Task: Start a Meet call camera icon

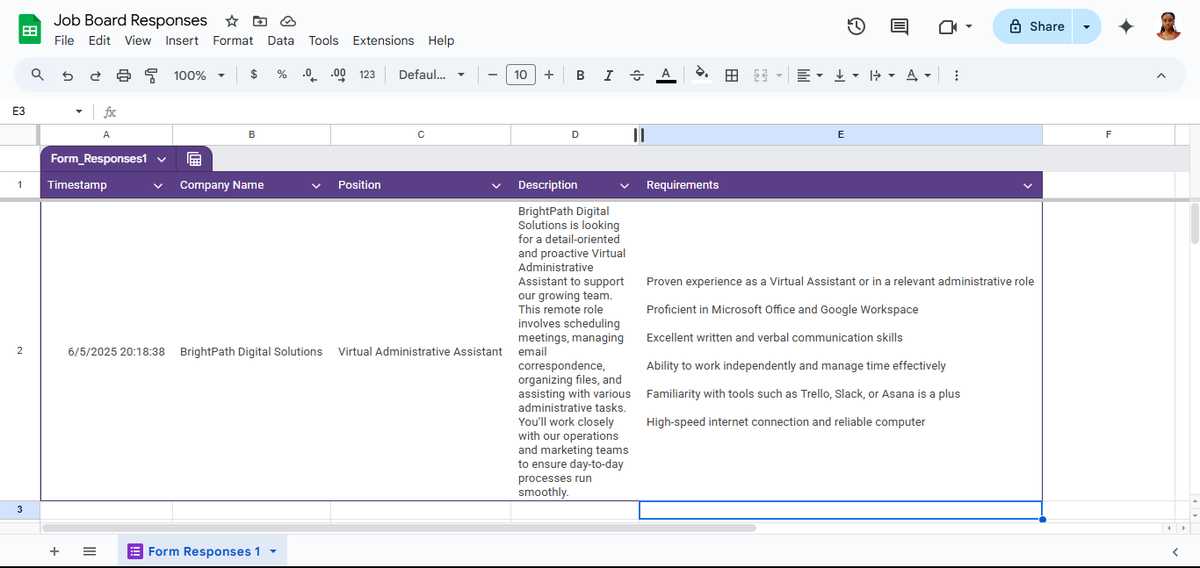Action: coord(948,27)
